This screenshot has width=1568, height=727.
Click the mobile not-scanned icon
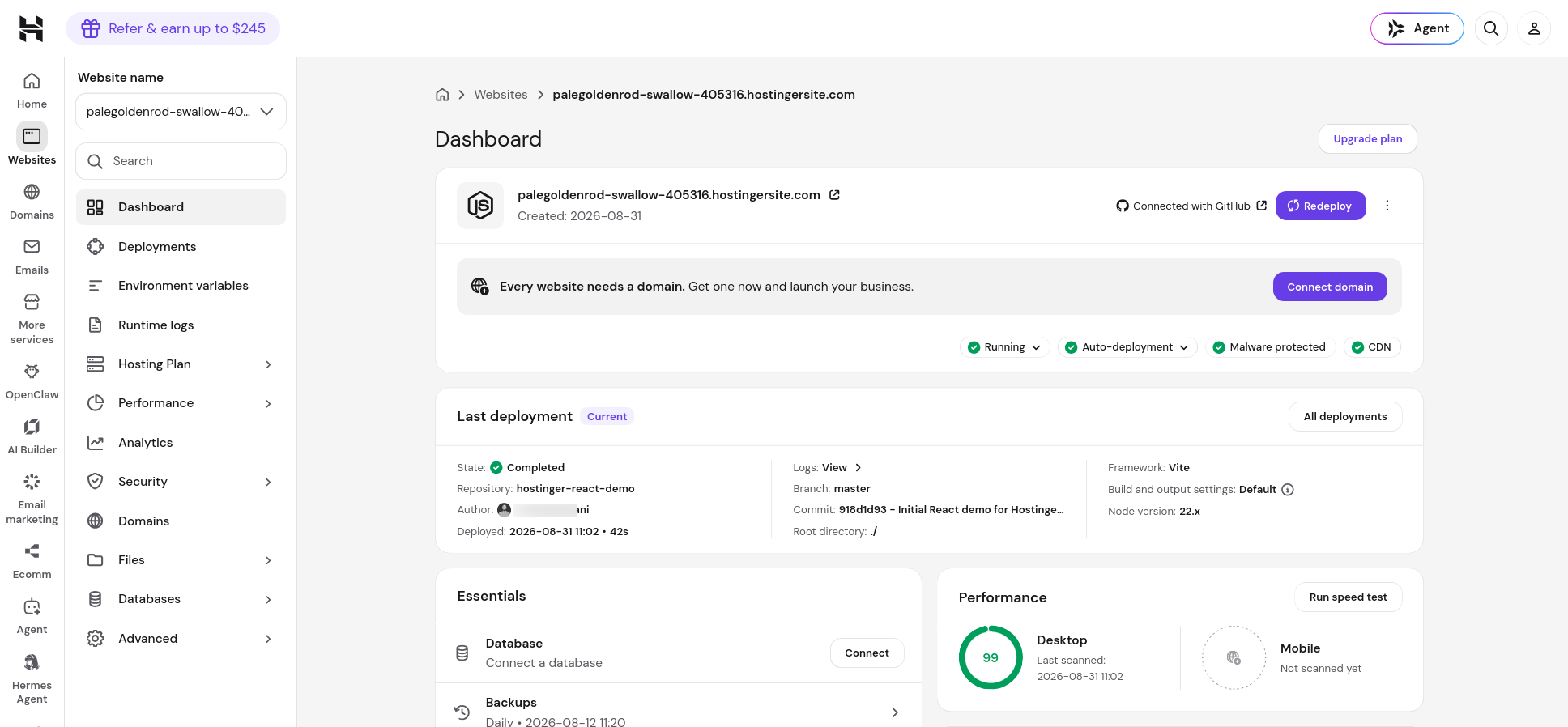[1234, 657]
